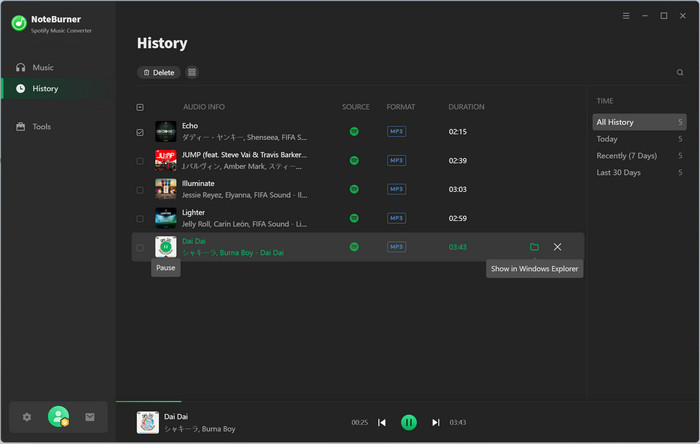The width and height of the screenshot is (700, 444).
Task: Click the AUDIO INFO column header
Action: (x=204, y=107)
